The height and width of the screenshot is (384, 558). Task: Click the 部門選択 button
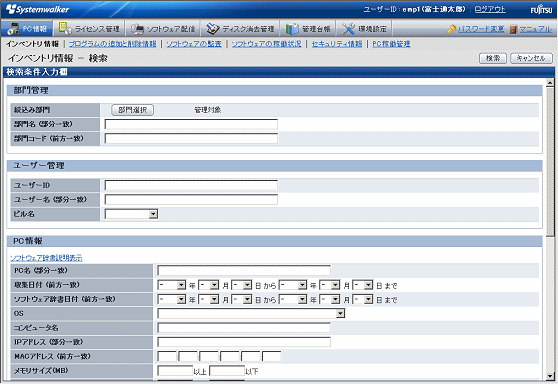pos(132,110)
